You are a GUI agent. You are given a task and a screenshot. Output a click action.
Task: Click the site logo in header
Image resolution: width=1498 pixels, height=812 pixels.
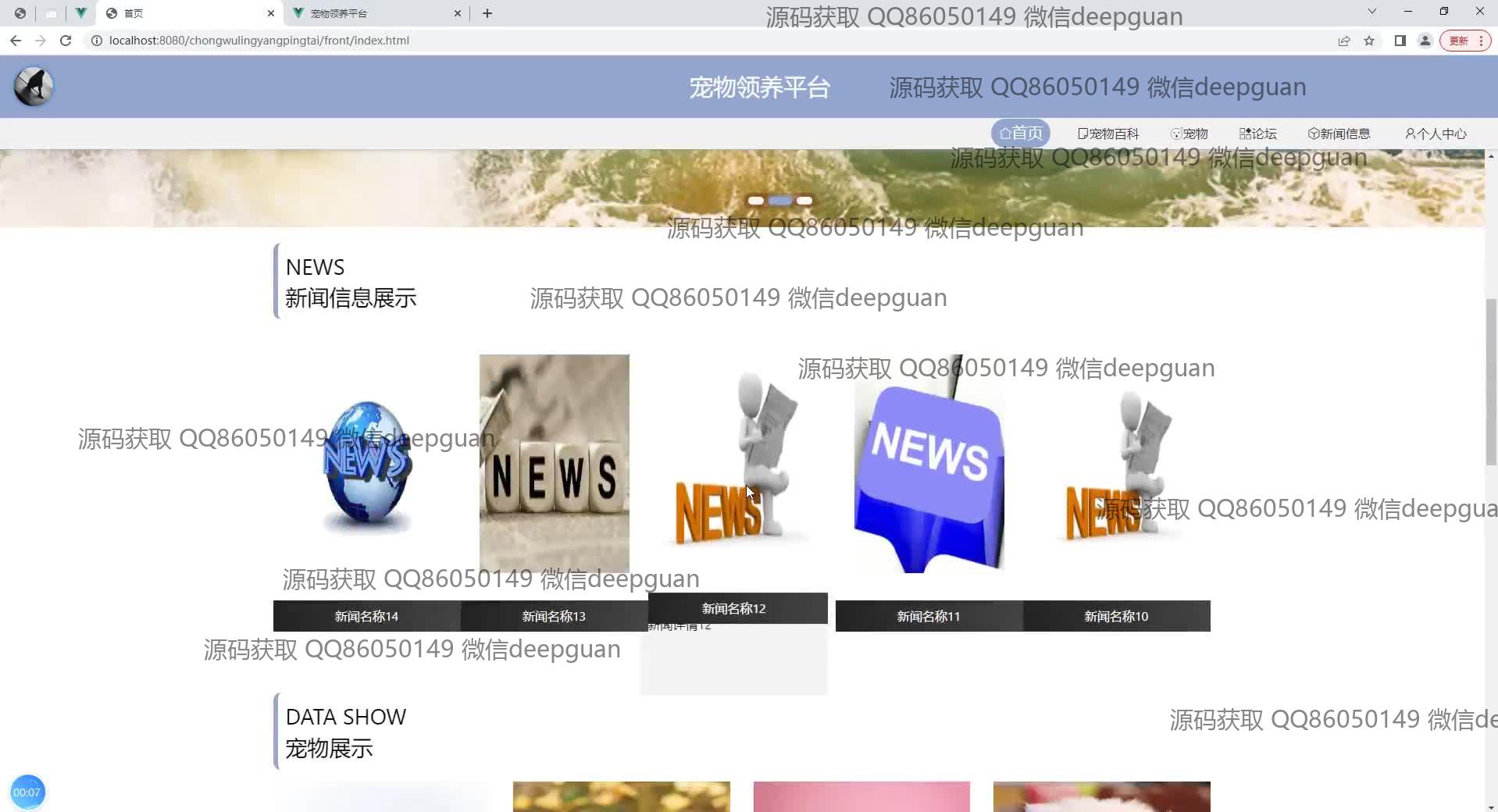point(34,87)
